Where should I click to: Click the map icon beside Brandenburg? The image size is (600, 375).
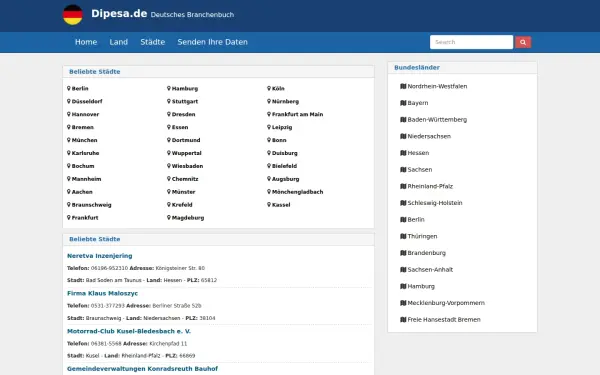[403, 253]
